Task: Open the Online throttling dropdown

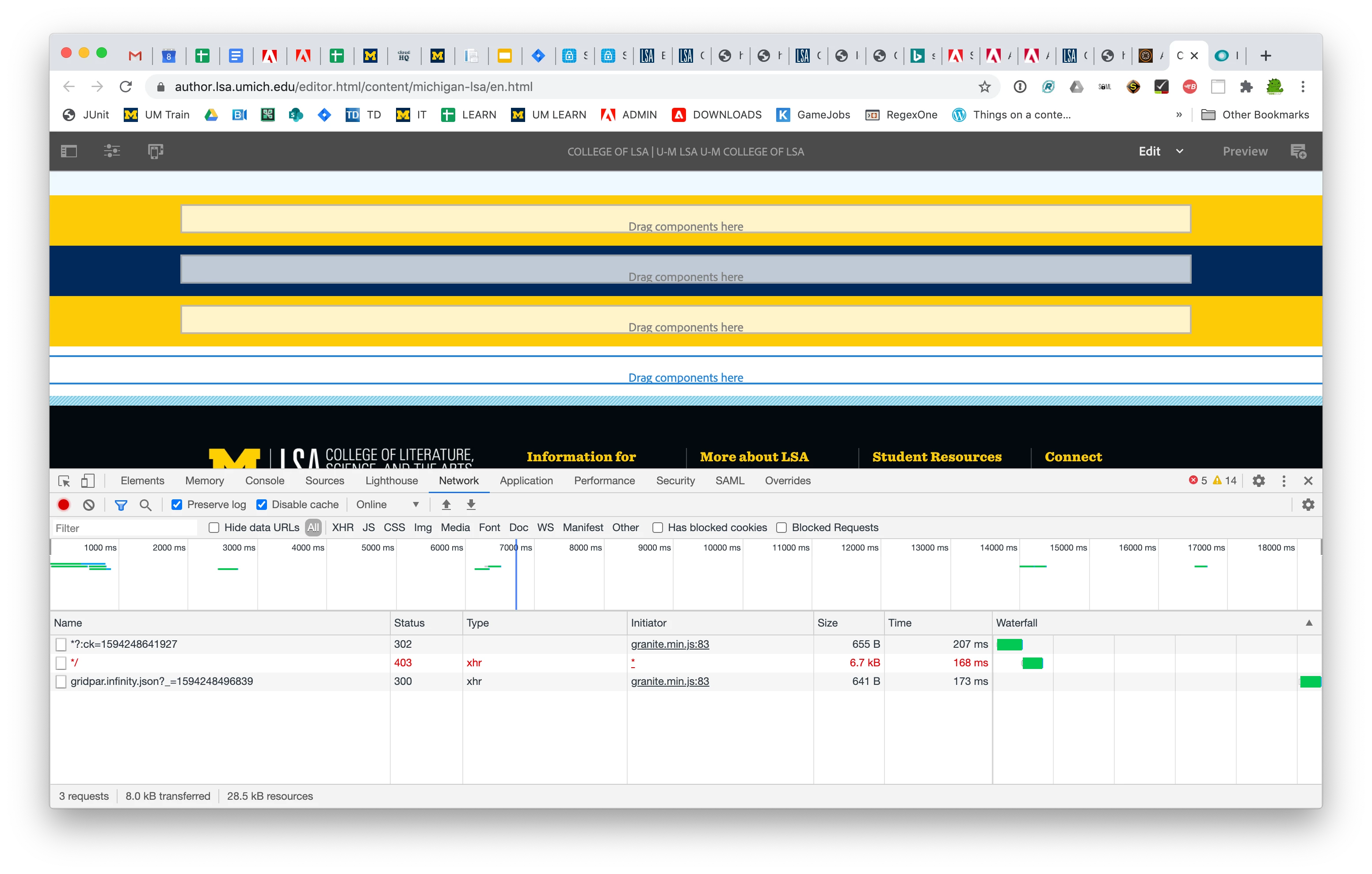Action: click(388, 505)
